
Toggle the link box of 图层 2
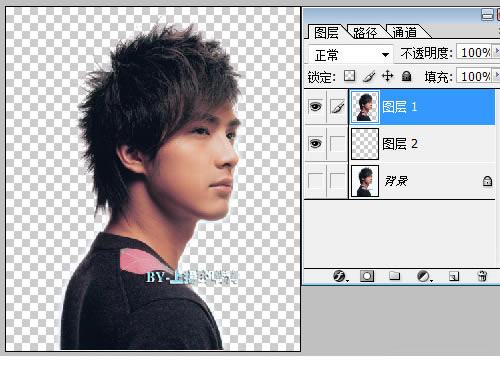(337, 144)
